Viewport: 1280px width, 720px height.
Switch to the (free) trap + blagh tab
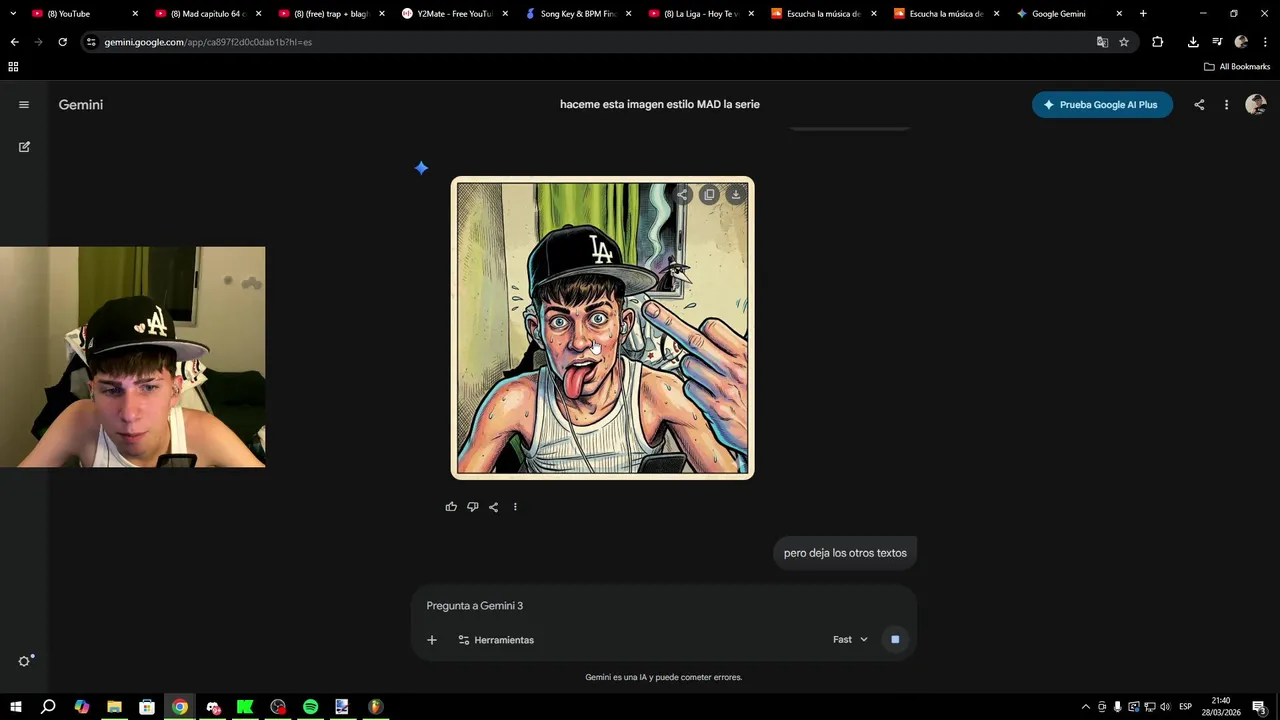click(331, 14)
